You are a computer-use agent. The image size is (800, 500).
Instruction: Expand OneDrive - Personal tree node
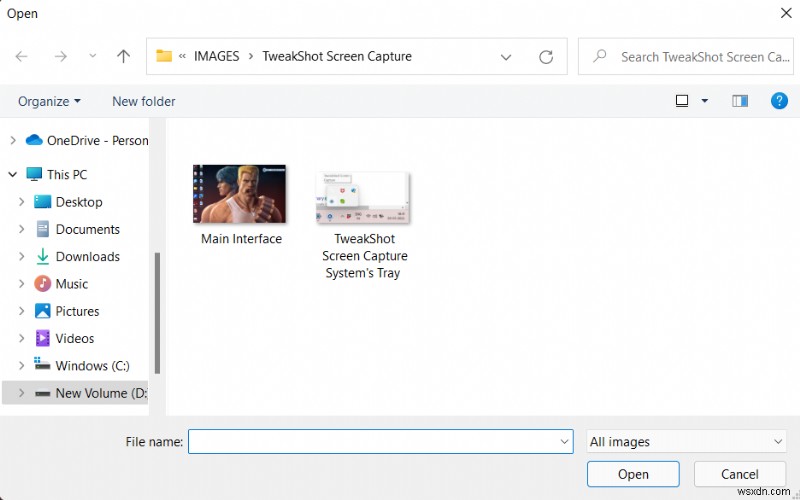(x=13, y=140)
